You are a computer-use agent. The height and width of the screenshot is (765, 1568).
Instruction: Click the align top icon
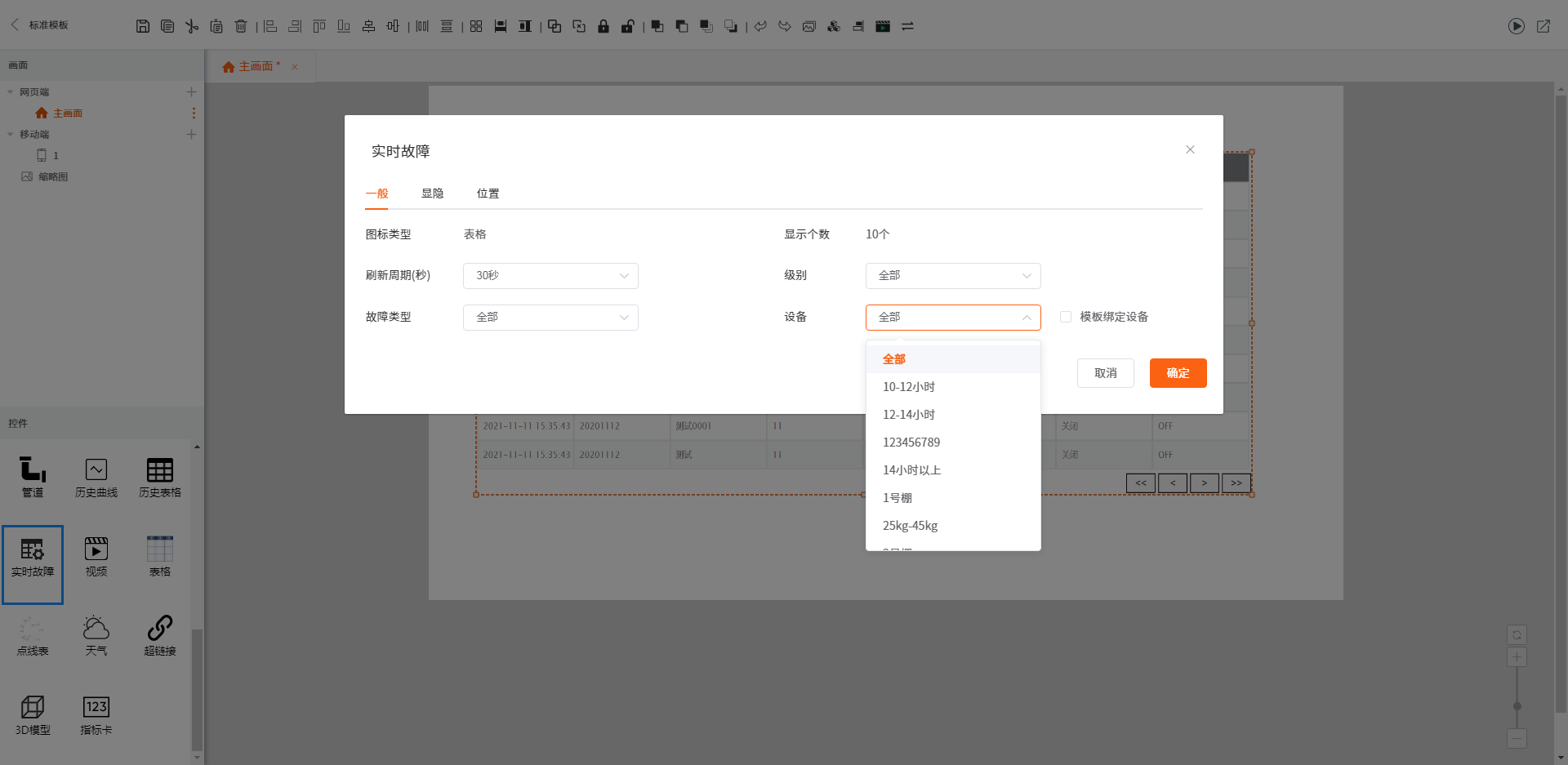click(x=319, y=26)
